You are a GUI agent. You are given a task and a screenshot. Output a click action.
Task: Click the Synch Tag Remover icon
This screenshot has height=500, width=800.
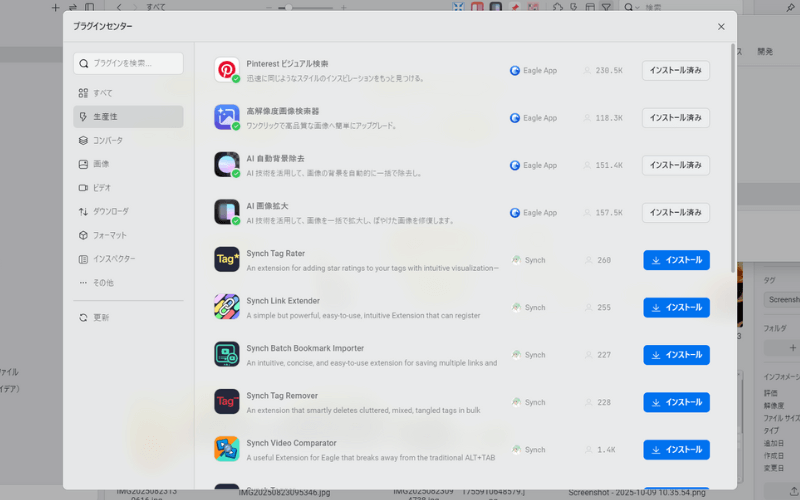pyautogui.click(x=227, y=402)
